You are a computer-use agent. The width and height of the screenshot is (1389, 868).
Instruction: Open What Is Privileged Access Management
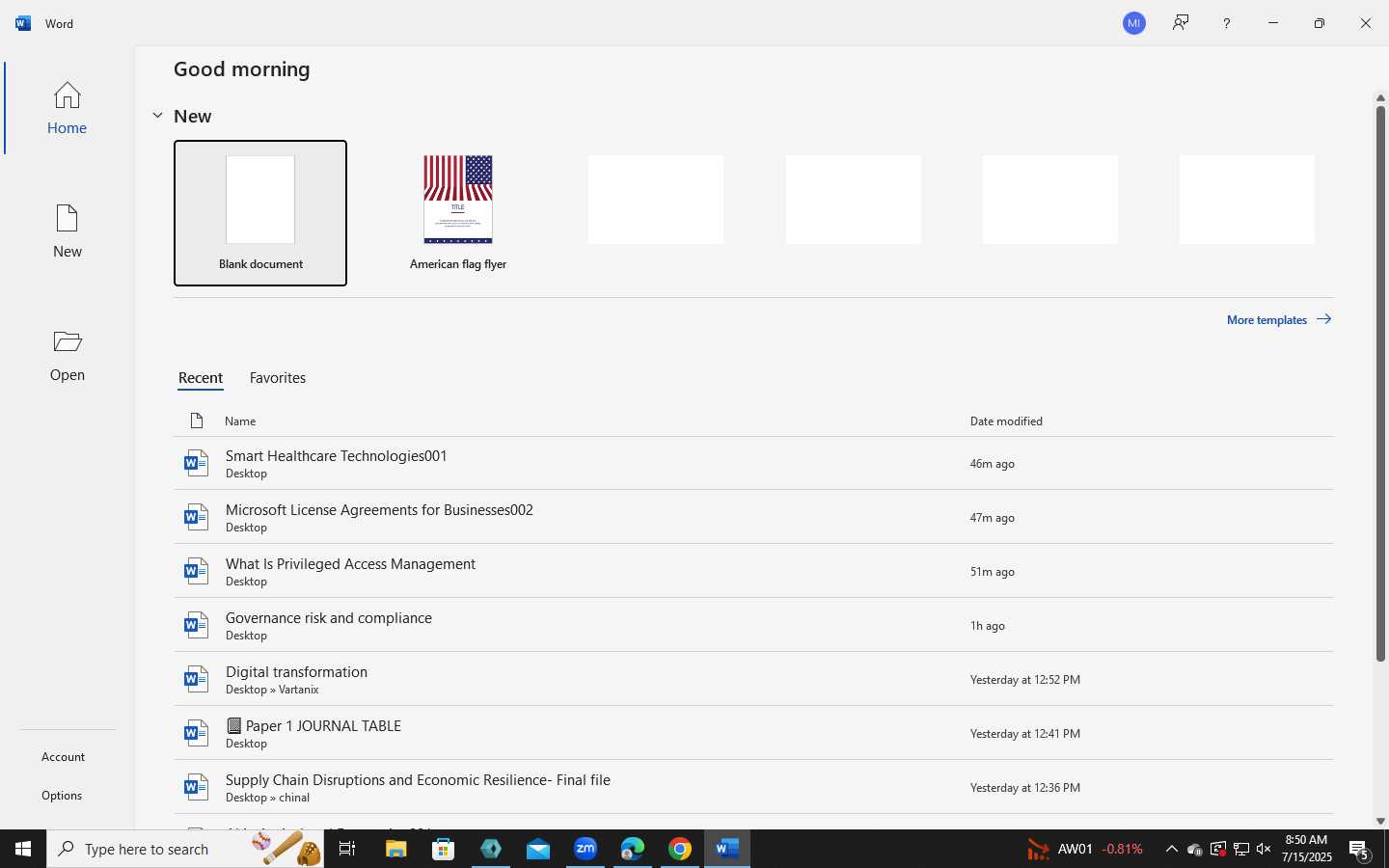[x=753, y=571]
